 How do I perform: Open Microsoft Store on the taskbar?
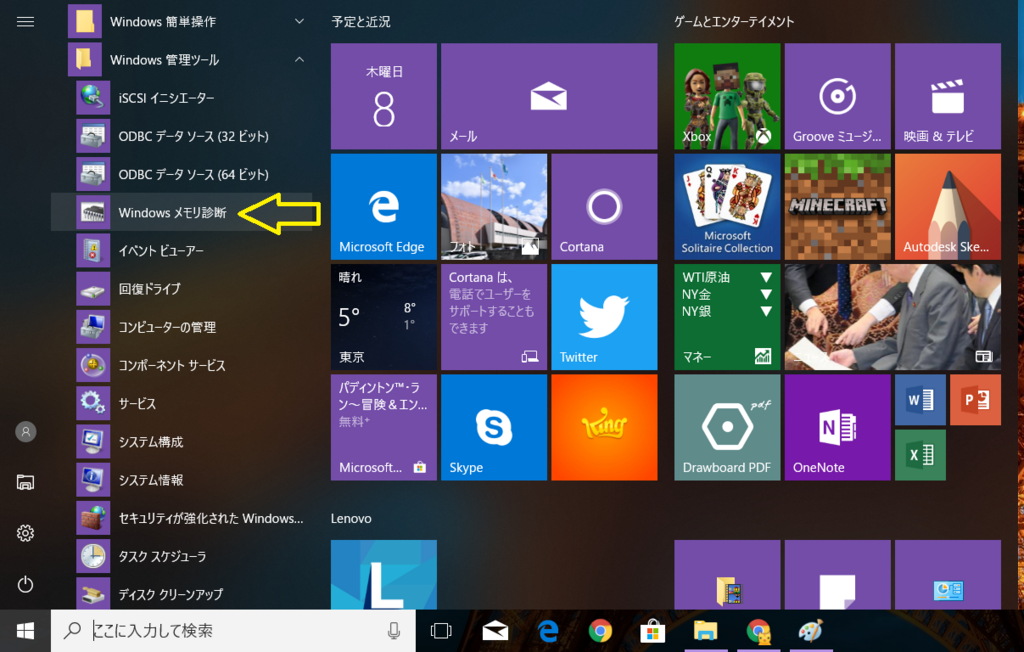(652, 631)
